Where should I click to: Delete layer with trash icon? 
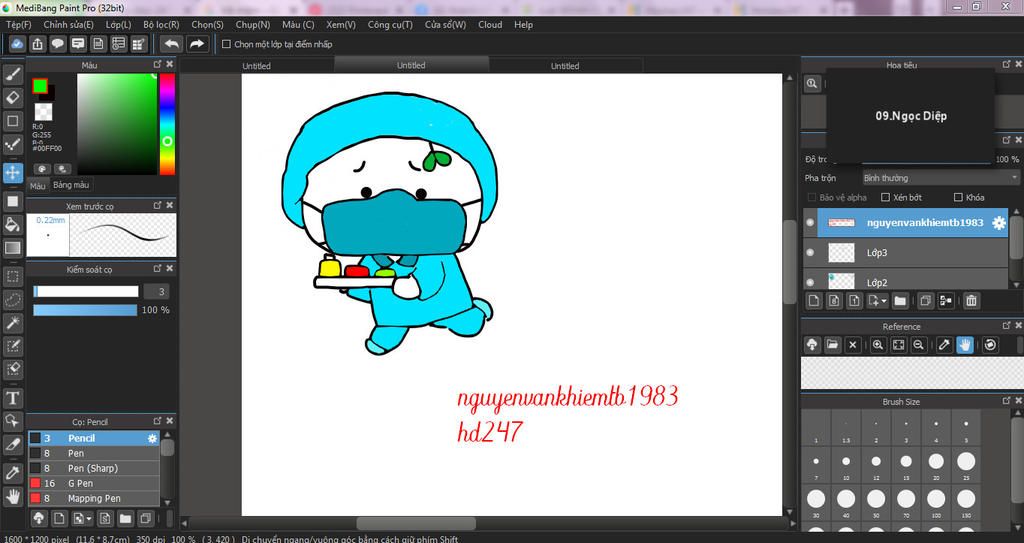[971, 301]
